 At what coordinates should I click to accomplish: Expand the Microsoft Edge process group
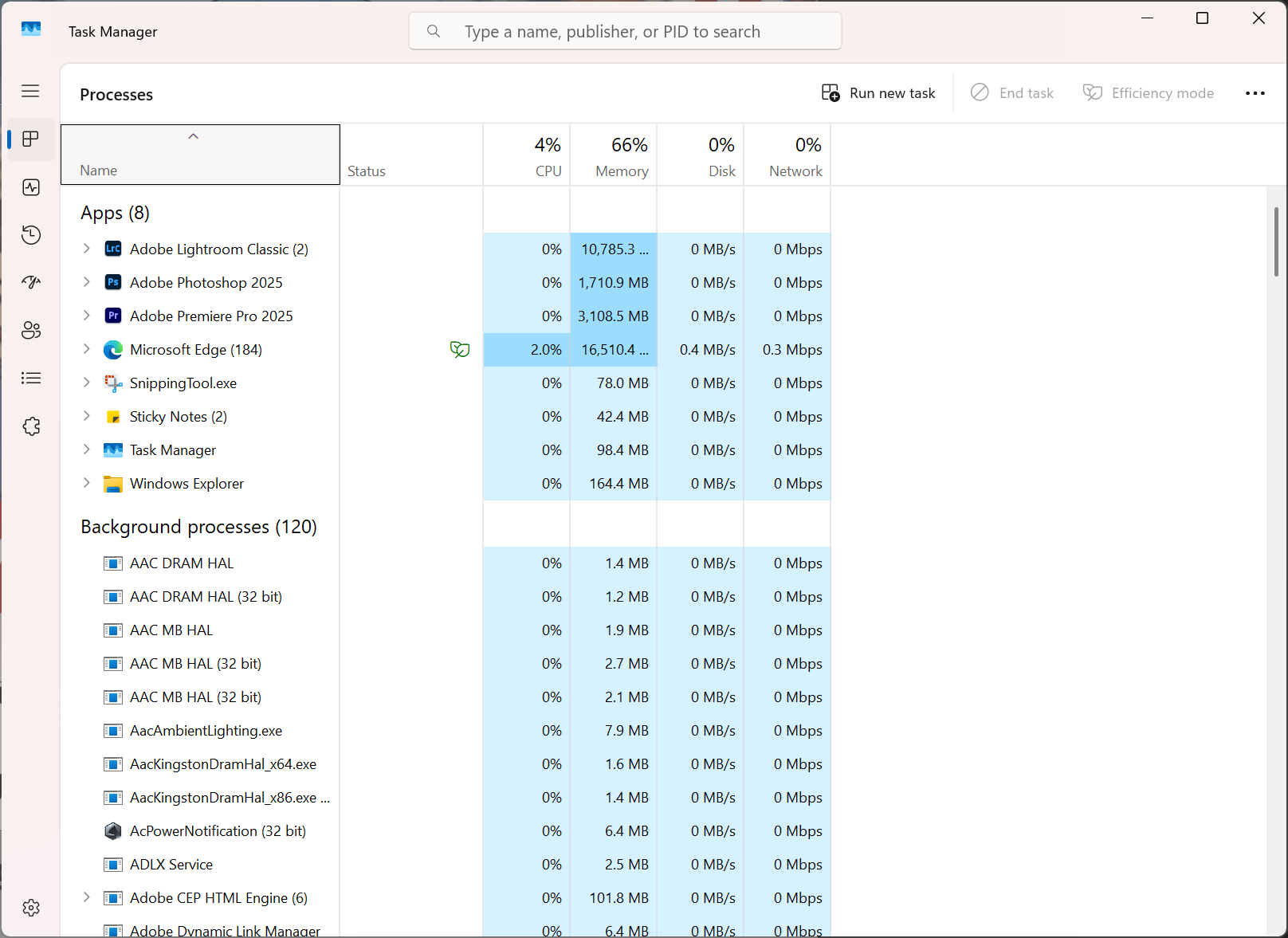(87, 349)
